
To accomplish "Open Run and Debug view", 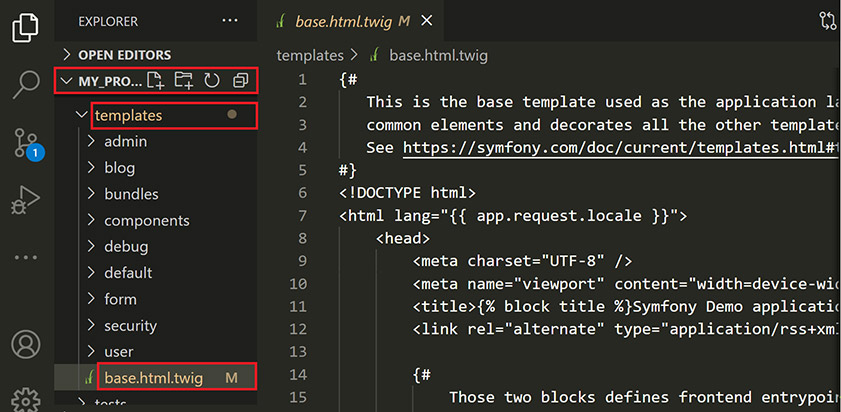I will pos(26,201).
